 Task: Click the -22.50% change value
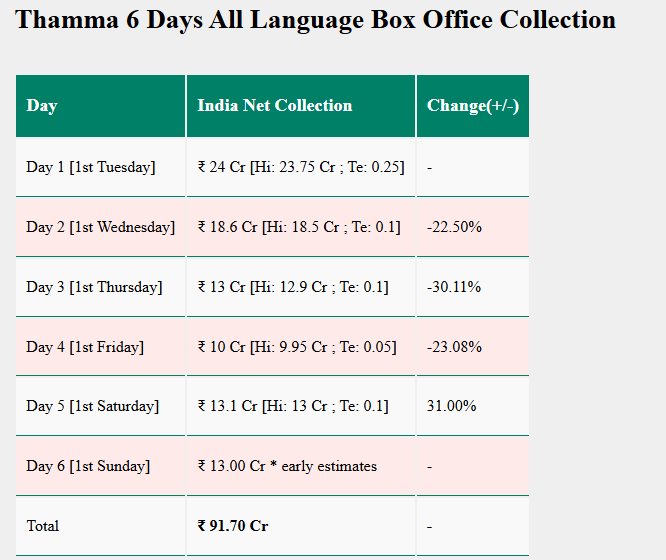[454, 227]
